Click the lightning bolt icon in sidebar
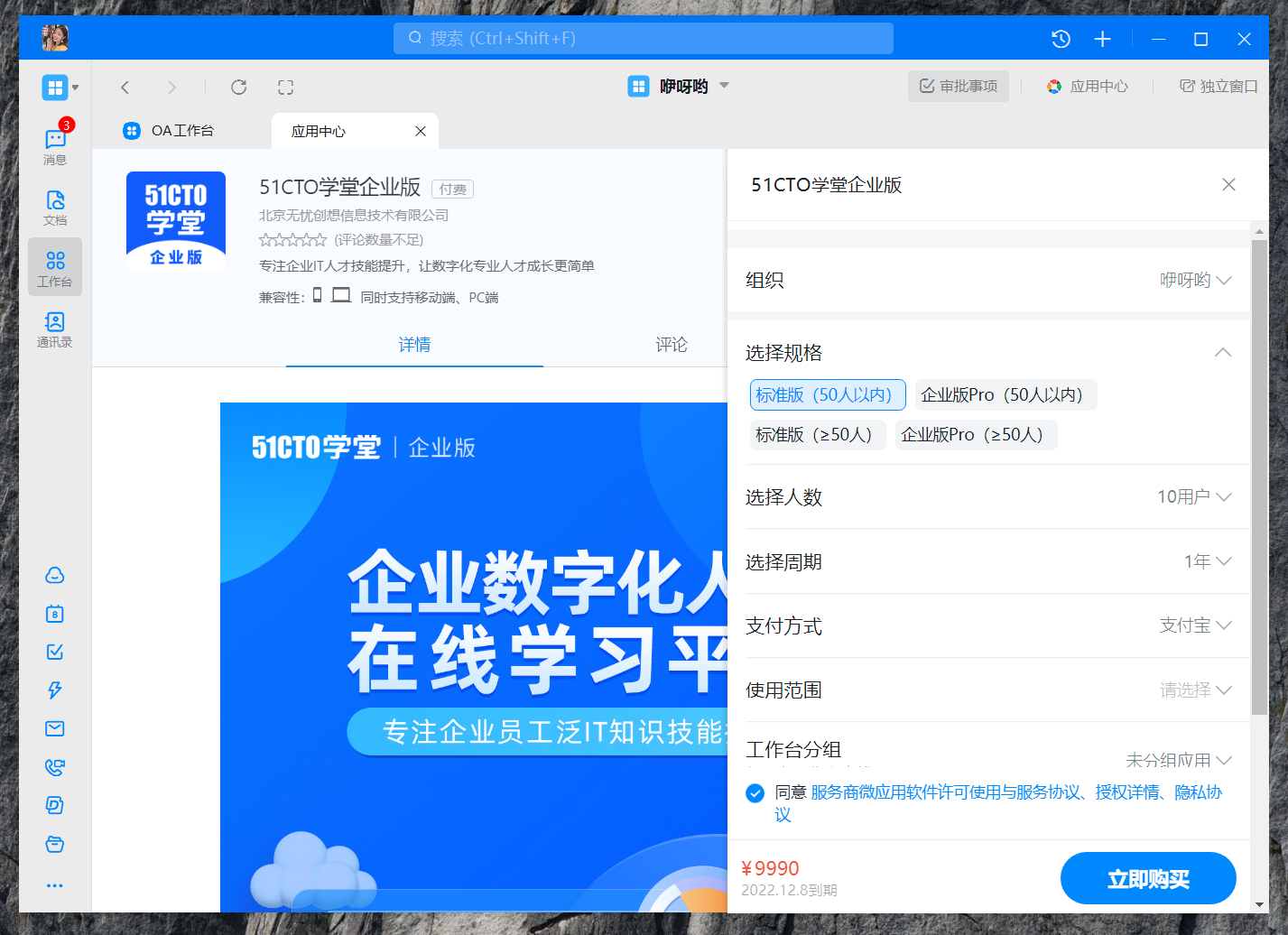 [x=55, y=690]
